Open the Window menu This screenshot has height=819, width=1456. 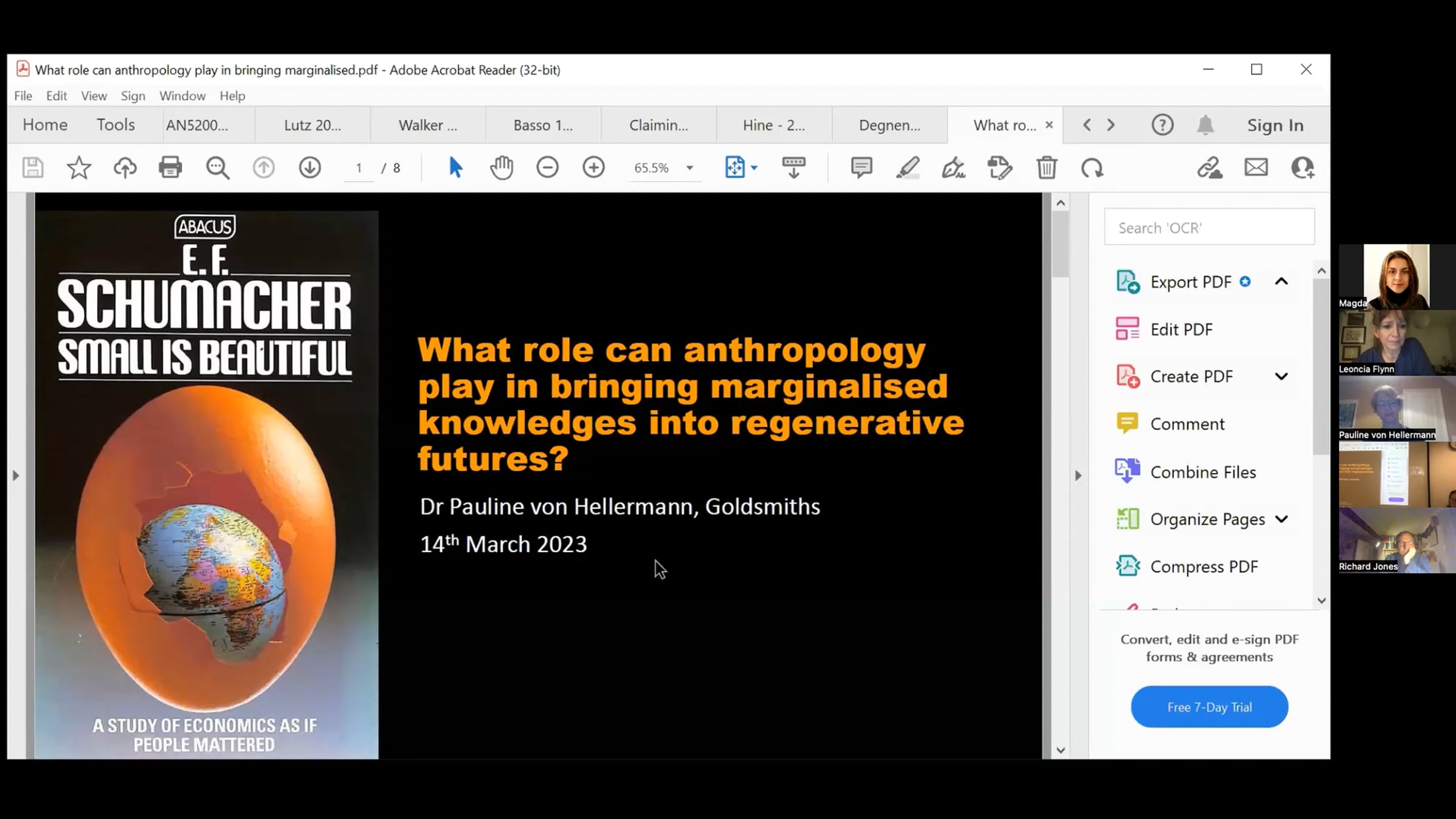point(183,96)
